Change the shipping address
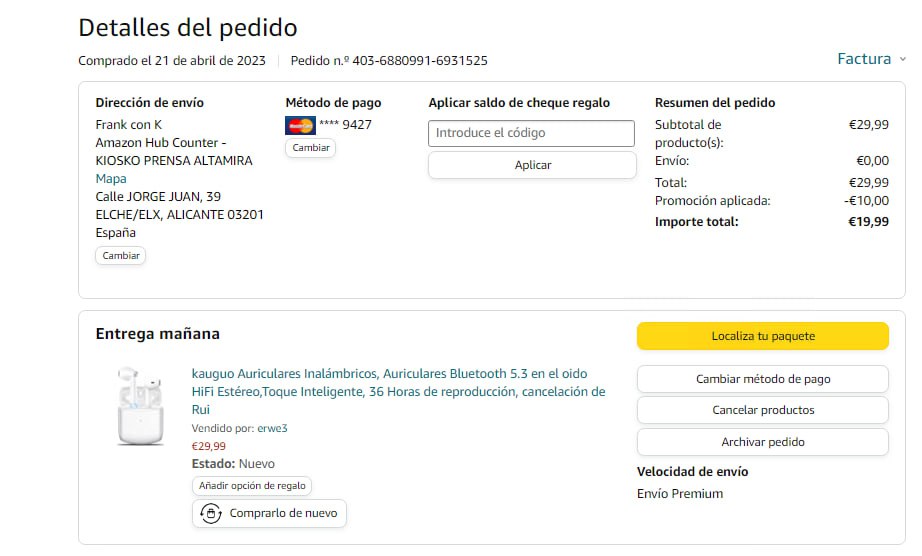Image resolution: width=922 pixels, height=556 pixels. point(121,256)
